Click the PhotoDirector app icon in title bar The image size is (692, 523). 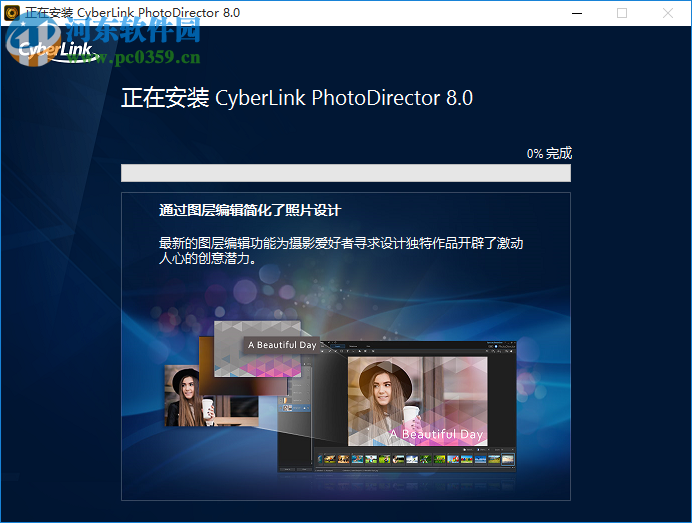[x=12, y=13]
